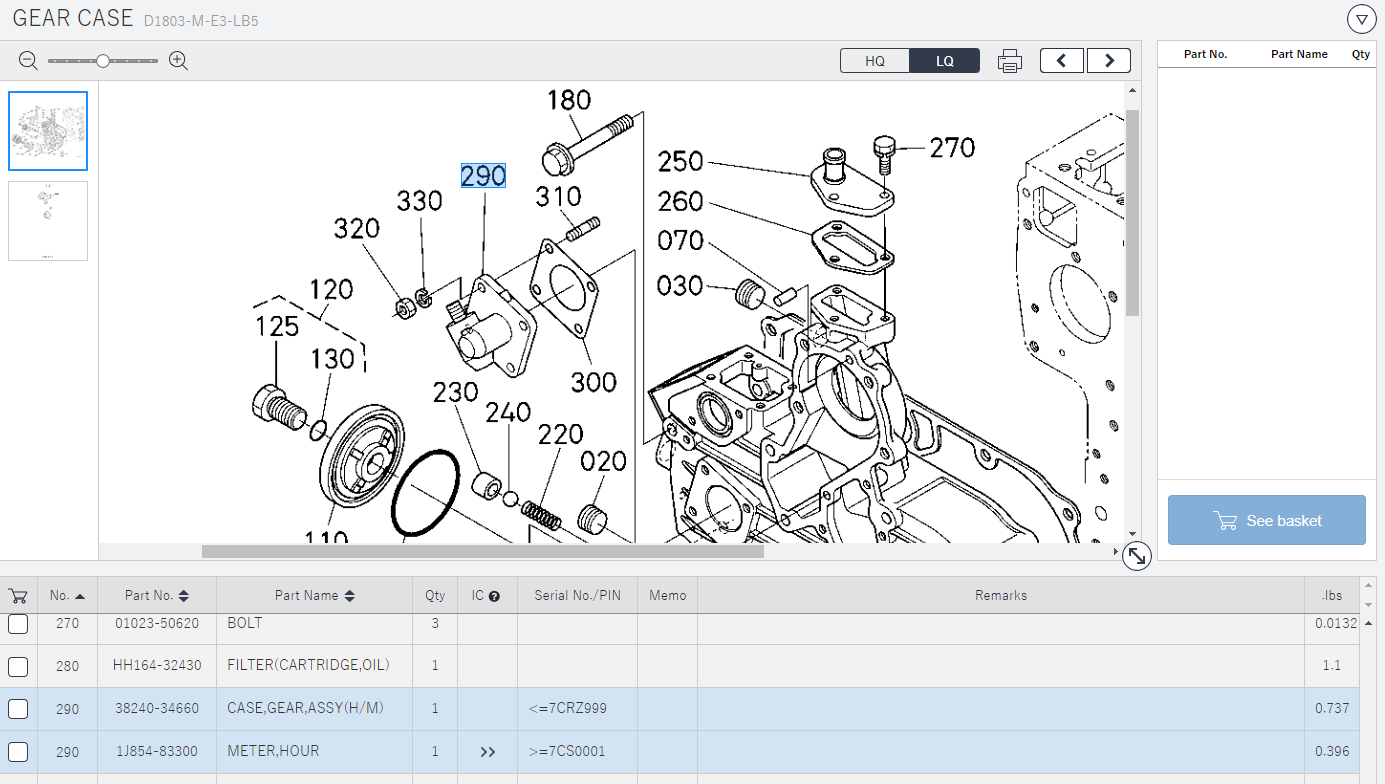Sort the table by Part No. column
This screenshot has height=784, width=1385.
pyautogui.click(x=156, y=596)
